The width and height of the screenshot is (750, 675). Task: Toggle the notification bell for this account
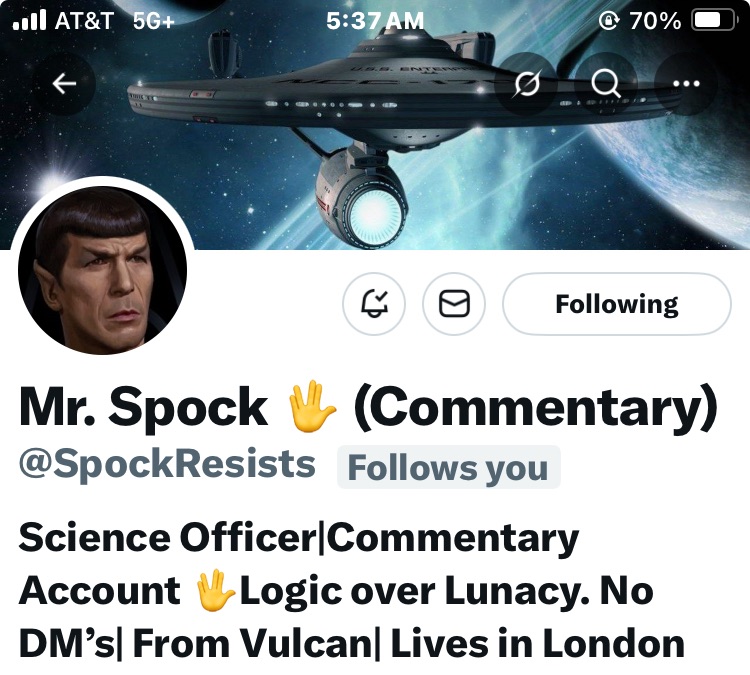[x=374, y=304]
